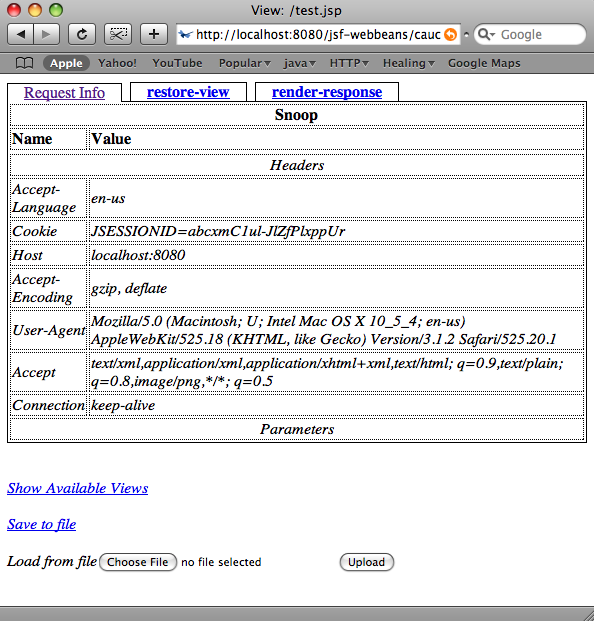Switch to the render-response tab
594x621 pixels.
(327, 92)
